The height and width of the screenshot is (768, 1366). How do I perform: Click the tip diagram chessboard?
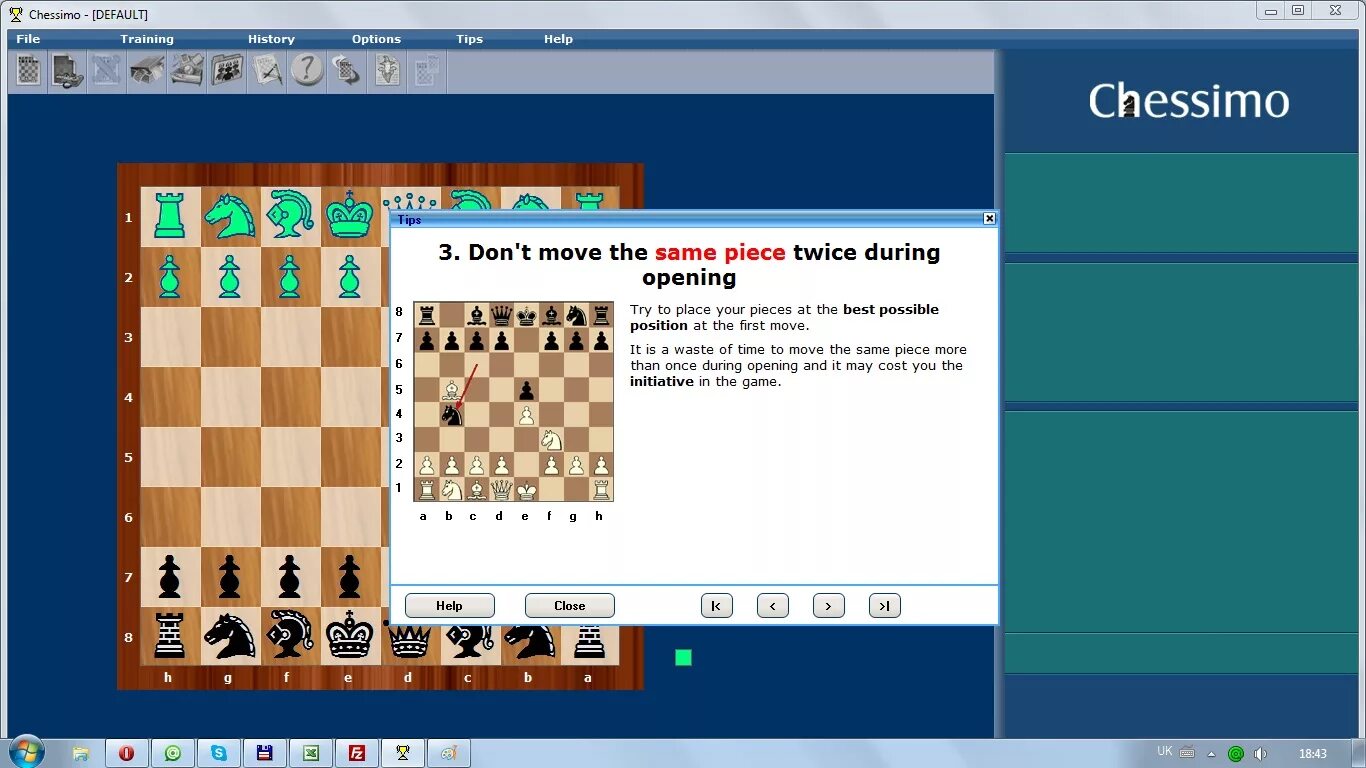pyautogui.click(x=514, y=402)
